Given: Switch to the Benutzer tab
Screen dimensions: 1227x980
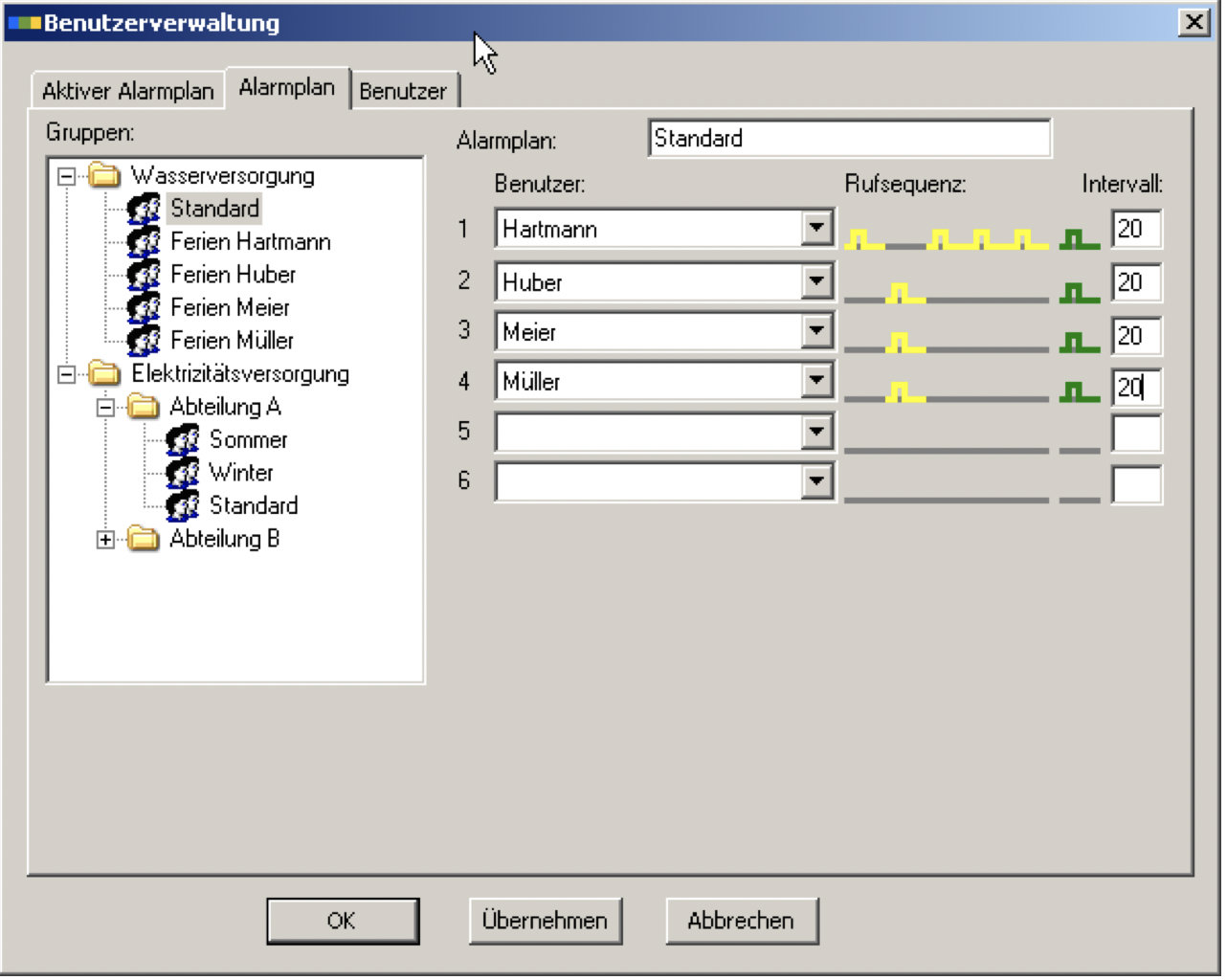Looking at the screenshot, I should [x=403, y=91].
